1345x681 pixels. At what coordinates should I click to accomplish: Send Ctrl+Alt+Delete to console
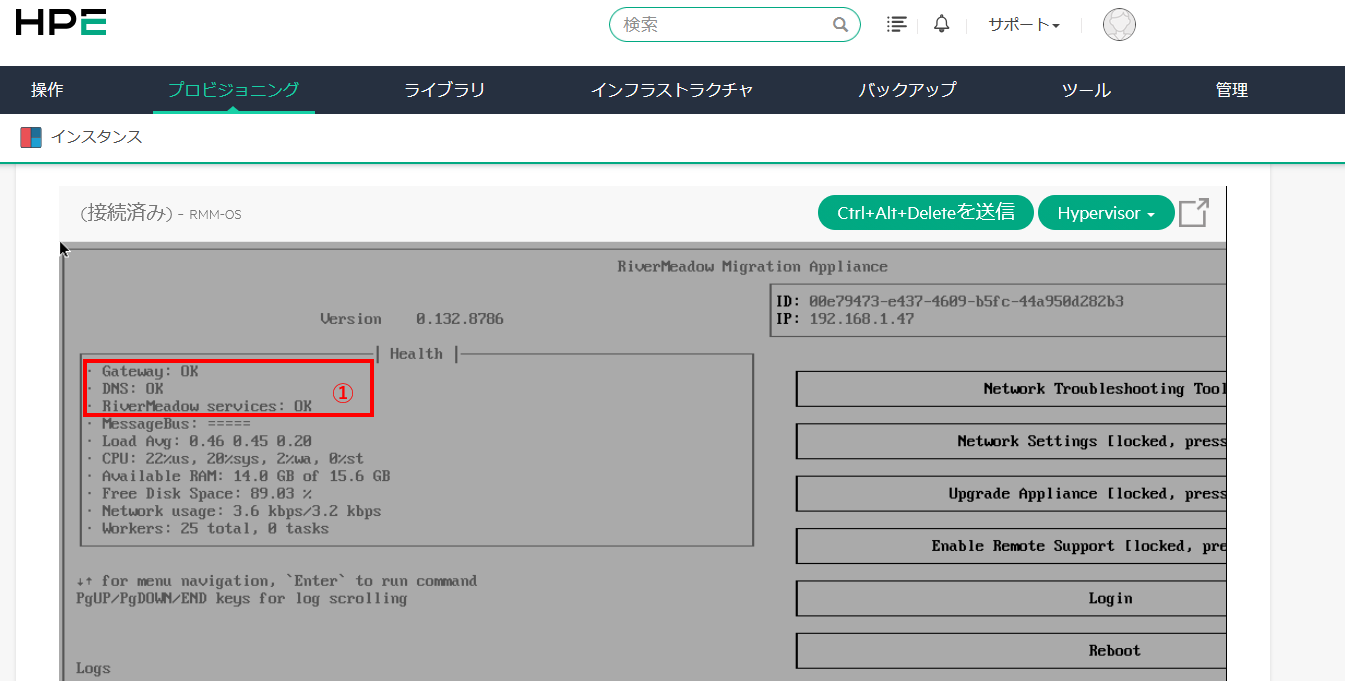(x=926, y=213)
